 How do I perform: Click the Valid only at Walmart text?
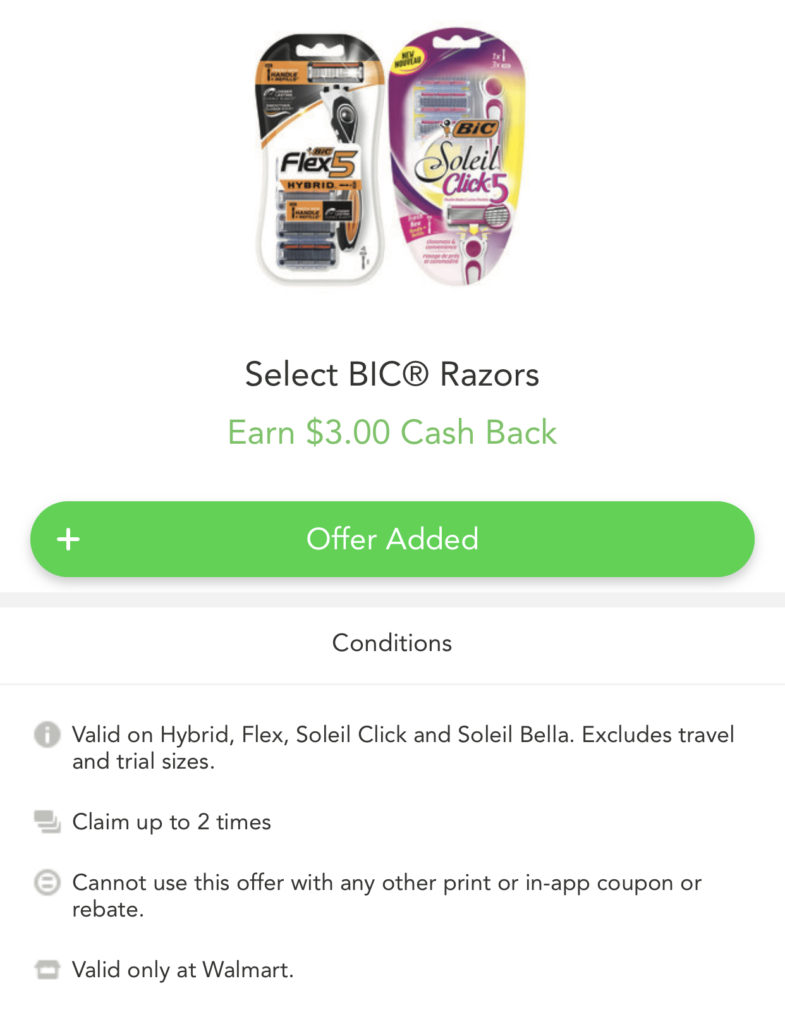(183, 970)
